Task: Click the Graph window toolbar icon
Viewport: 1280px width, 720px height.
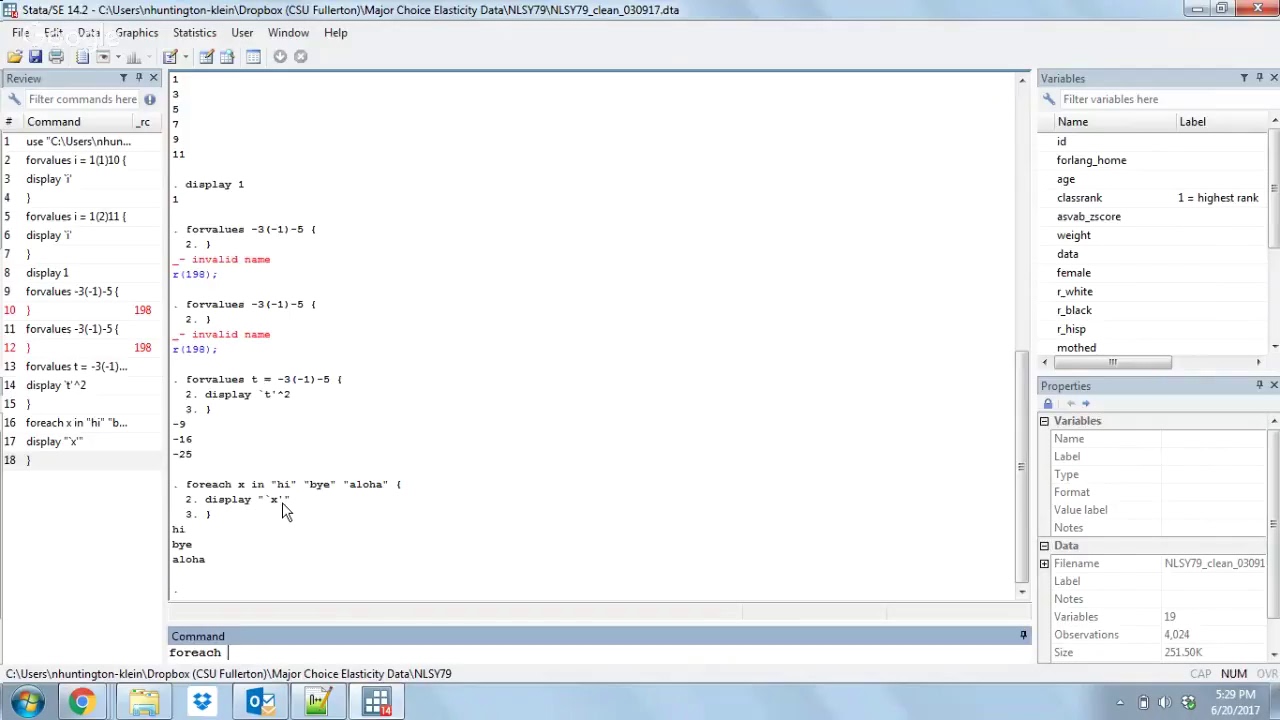Action: (x=133, y=57)
